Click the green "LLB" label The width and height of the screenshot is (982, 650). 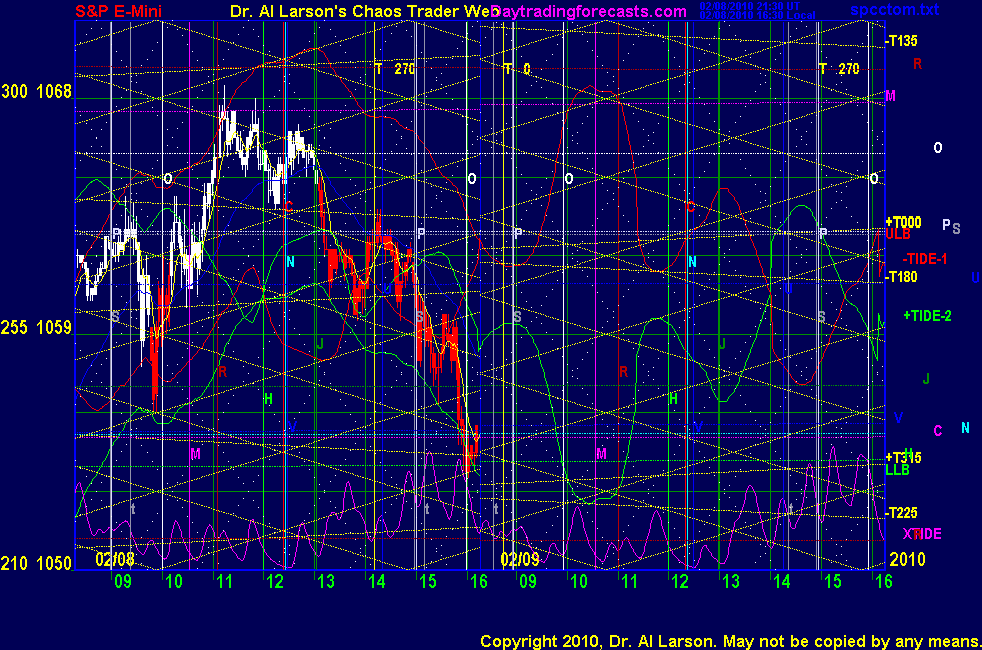(897, 470)
